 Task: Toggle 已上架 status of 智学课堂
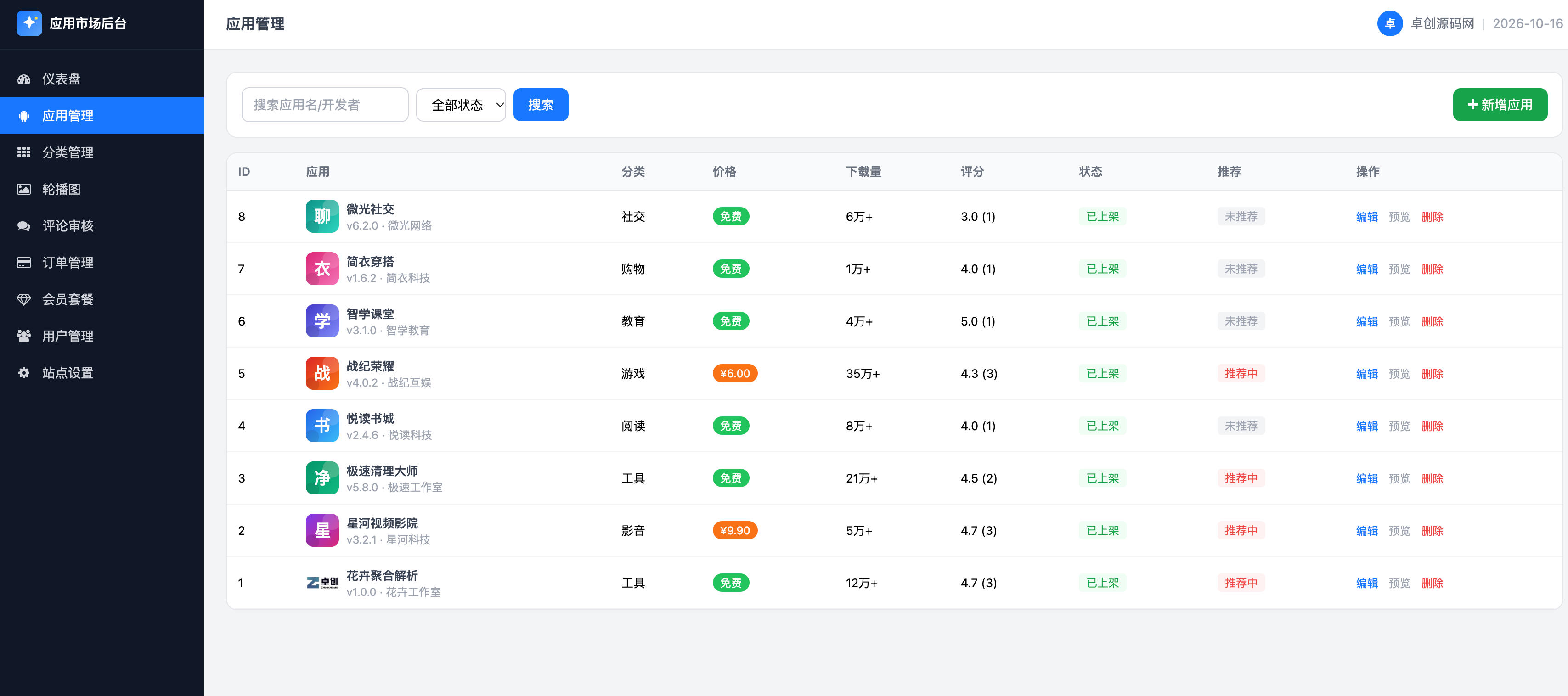pyautogui.click(x=1102, y=321)
